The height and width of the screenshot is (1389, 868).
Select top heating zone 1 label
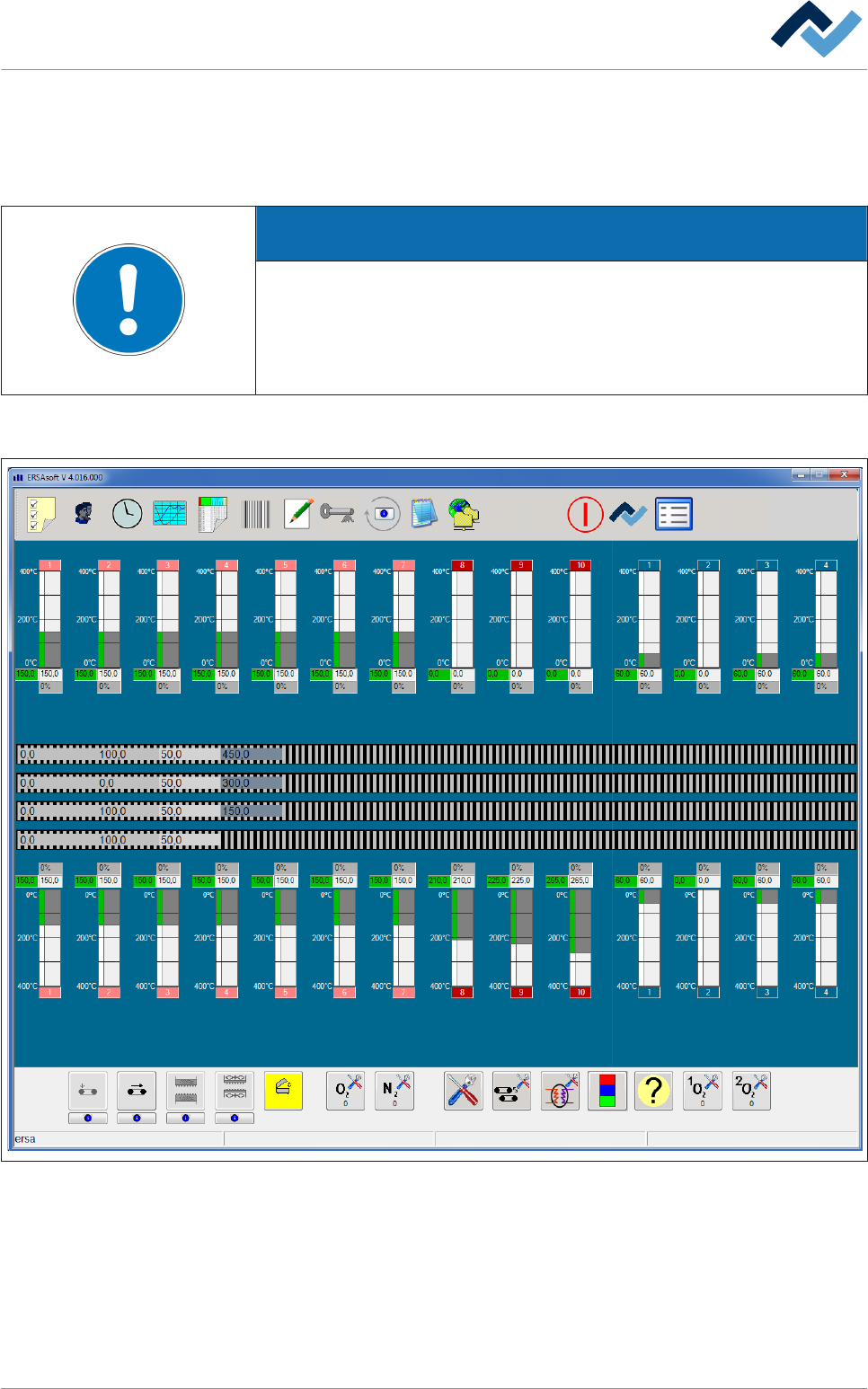tap(50, 565)
